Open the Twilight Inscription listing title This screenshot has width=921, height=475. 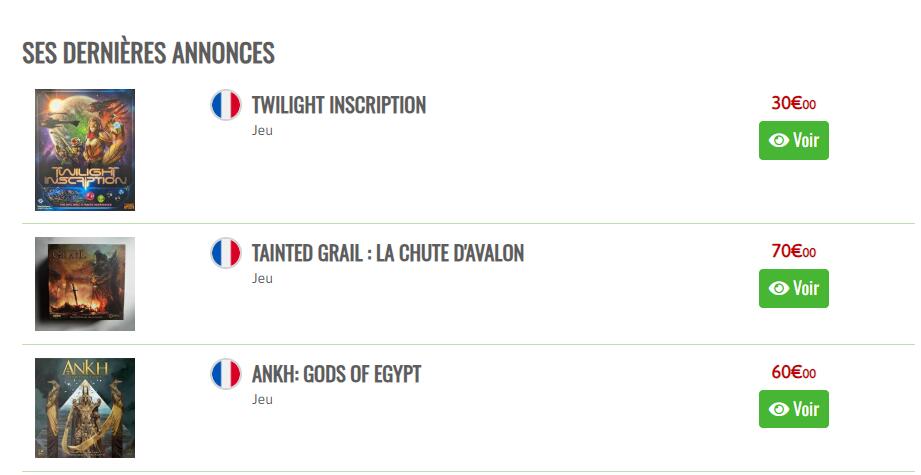[339, 105]
